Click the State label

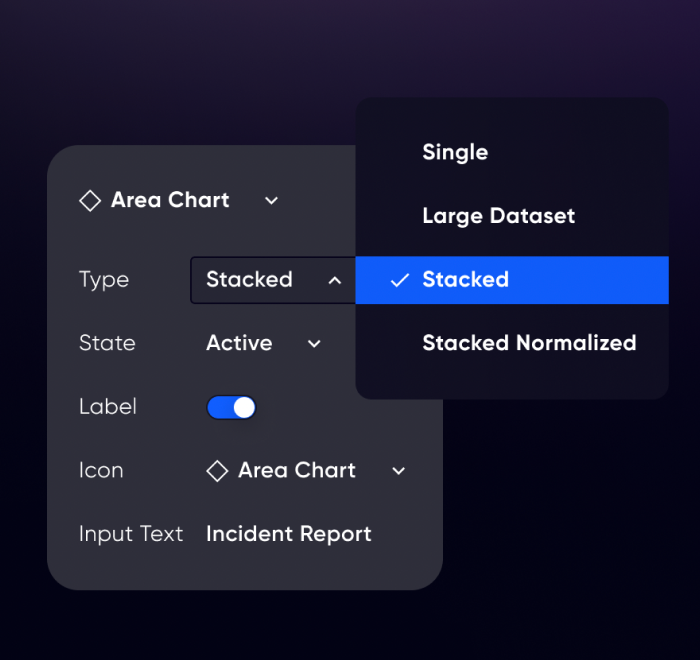coord(107,343)
